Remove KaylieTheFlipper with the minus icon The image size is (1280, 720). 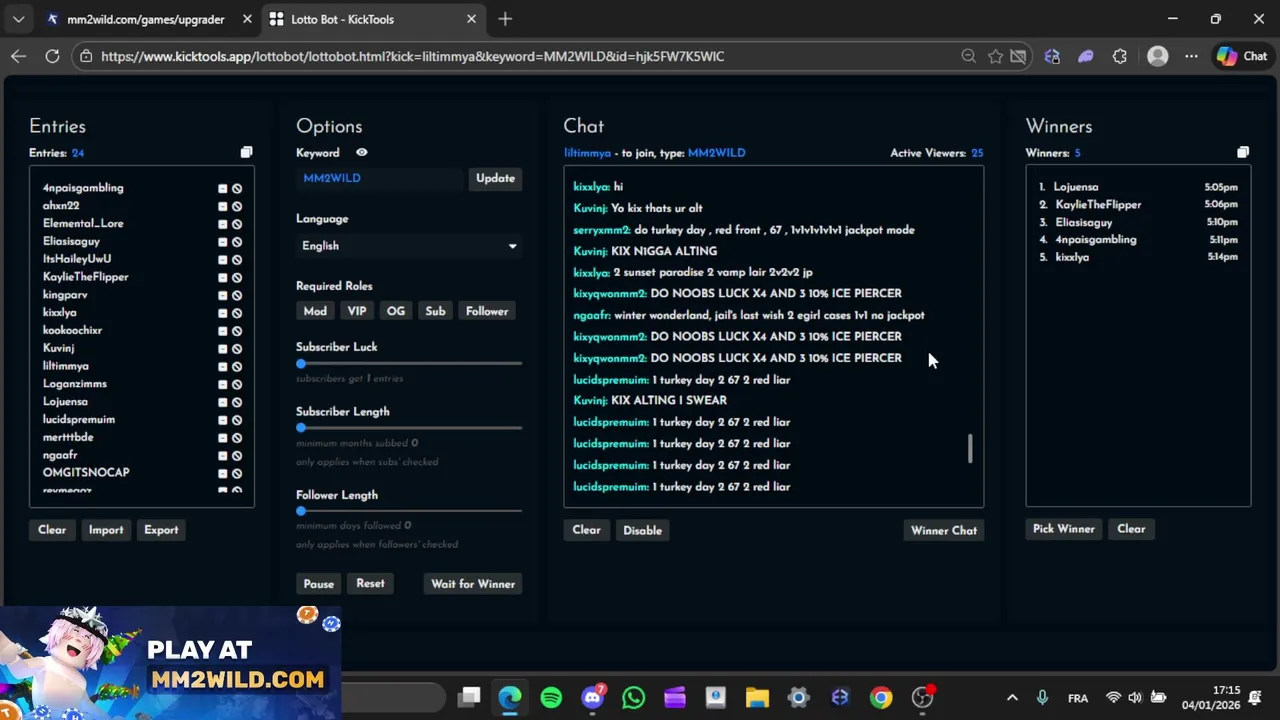(x=222, y=277)
